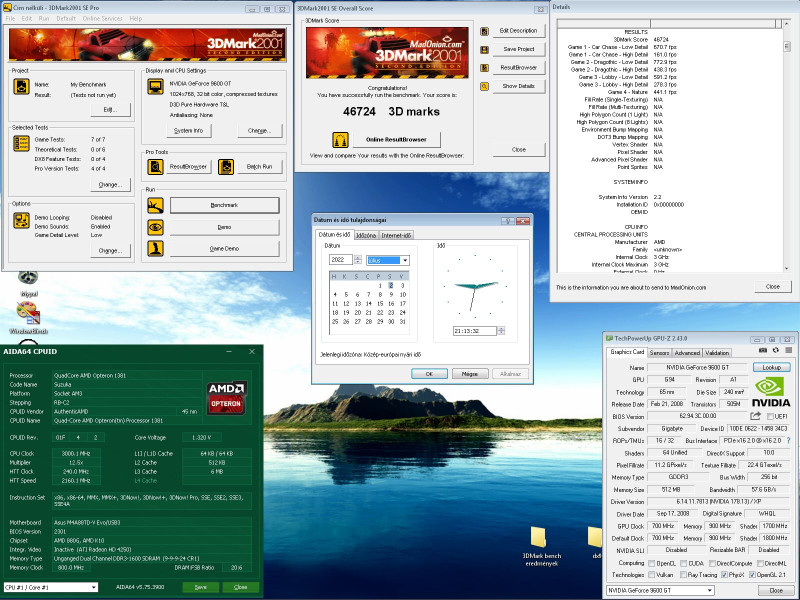
Task: Click the icon beside the Benchmark button
Action: (x=156, y=205)
